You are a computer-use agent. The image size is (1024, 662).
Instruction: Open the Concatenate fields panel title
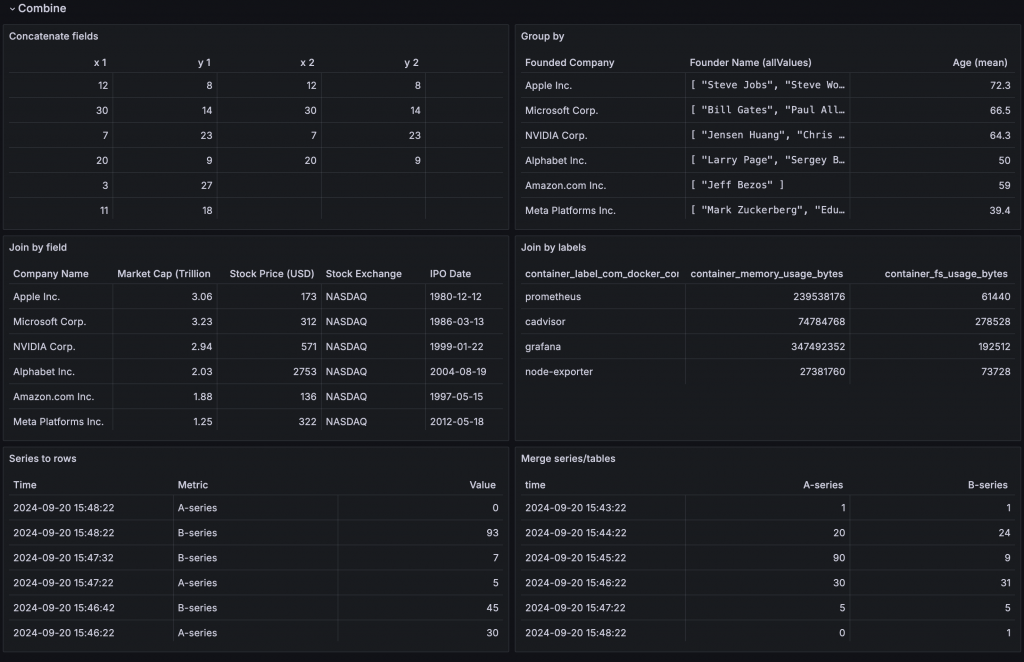(54, 37)
